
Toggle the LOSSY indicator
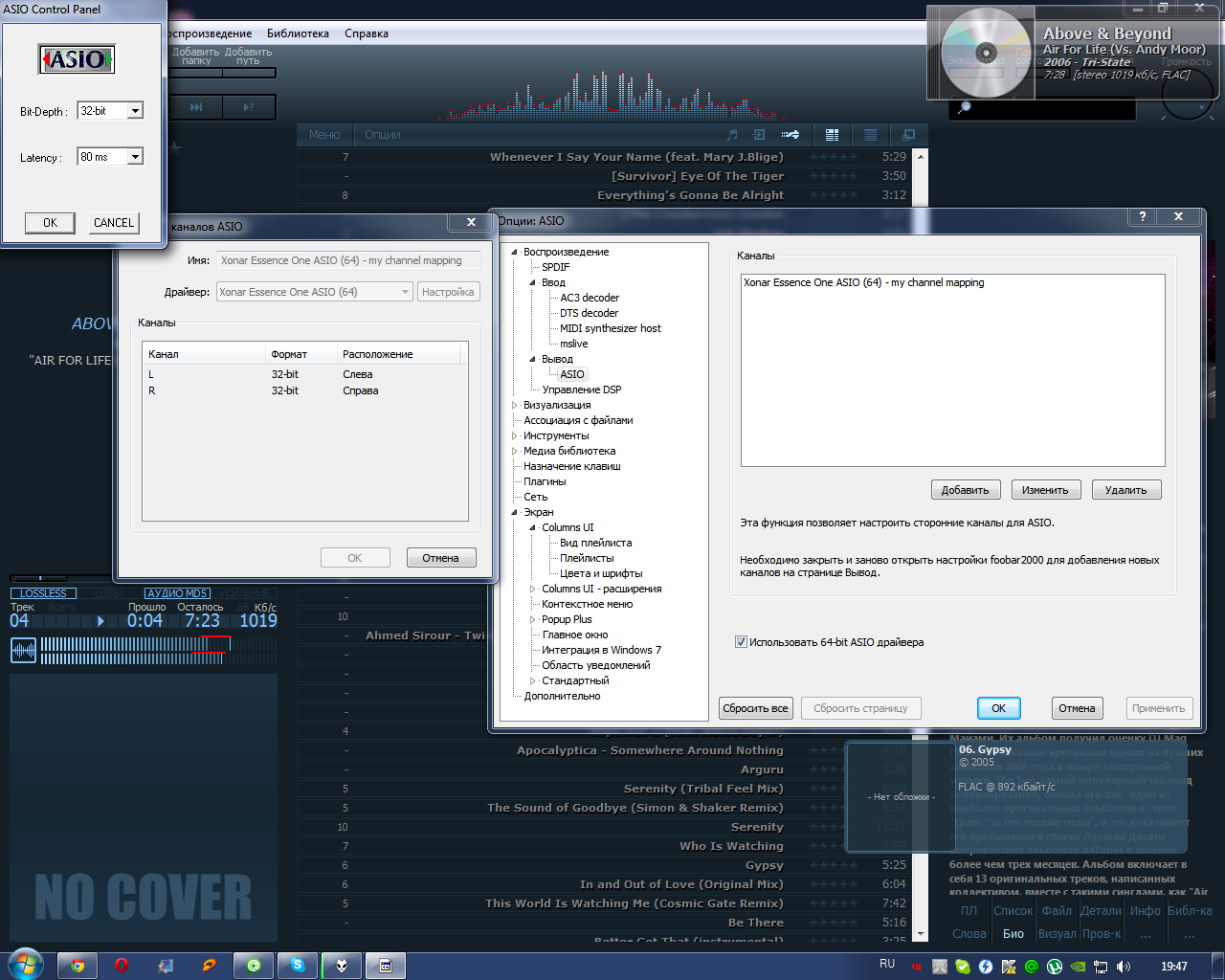110,593
